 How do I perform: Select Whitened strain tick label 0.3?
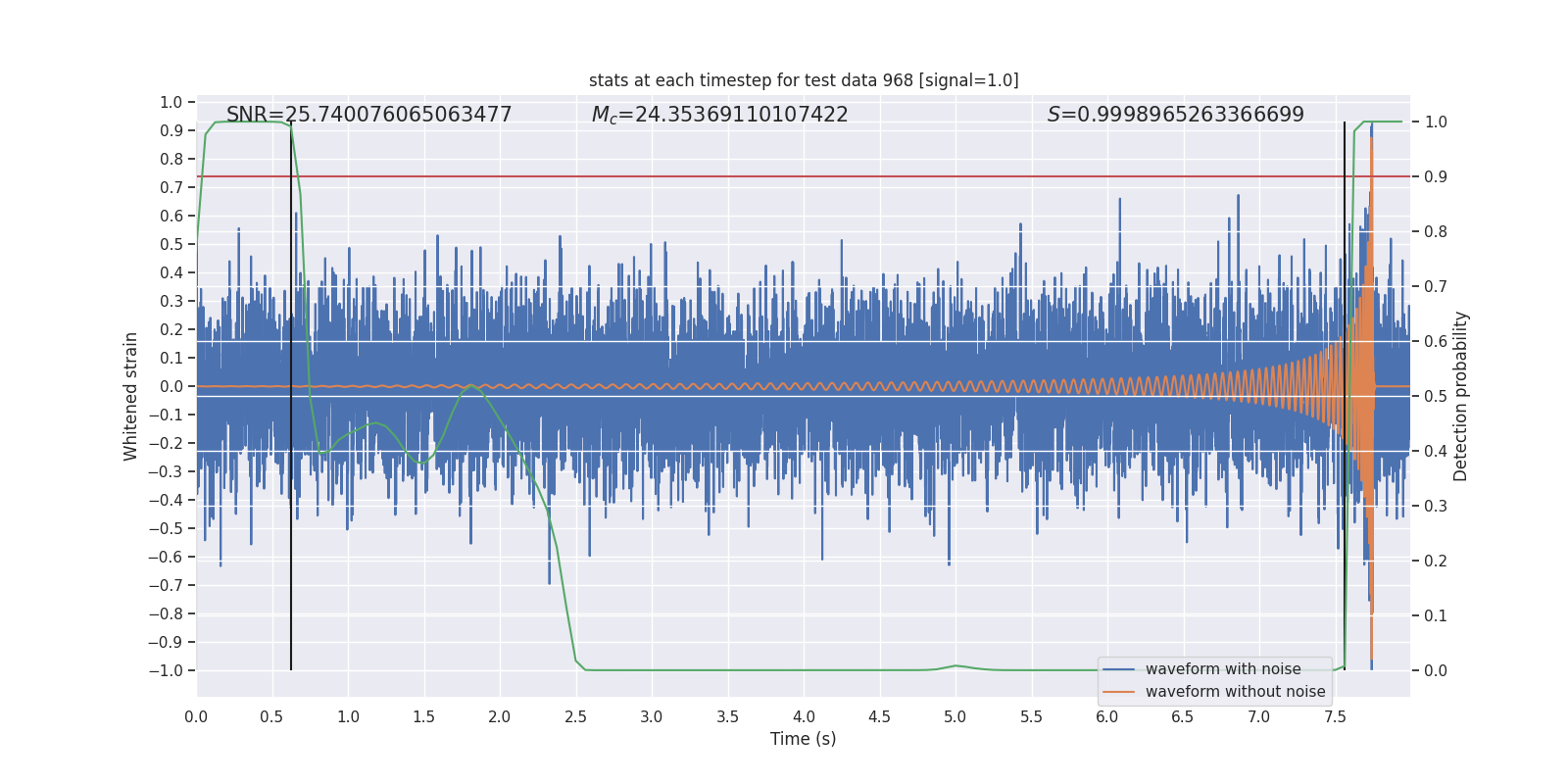171,301
